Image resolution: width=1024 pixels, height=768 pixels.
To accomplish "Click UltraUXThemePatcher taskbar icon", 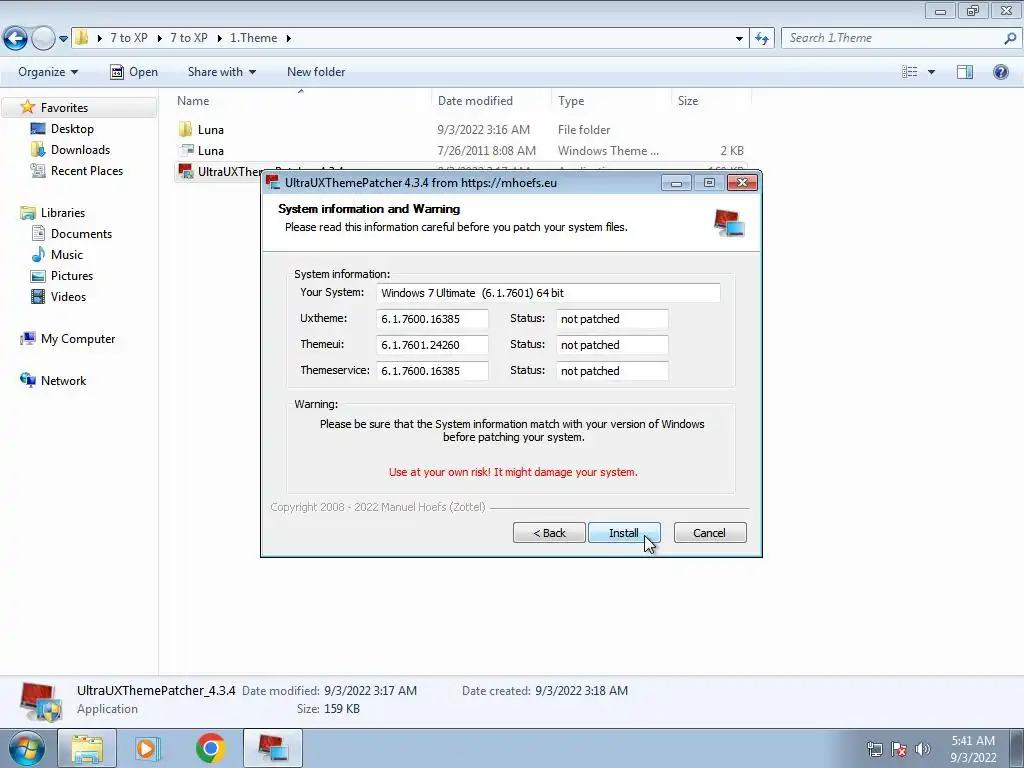I will pos(273,748).
